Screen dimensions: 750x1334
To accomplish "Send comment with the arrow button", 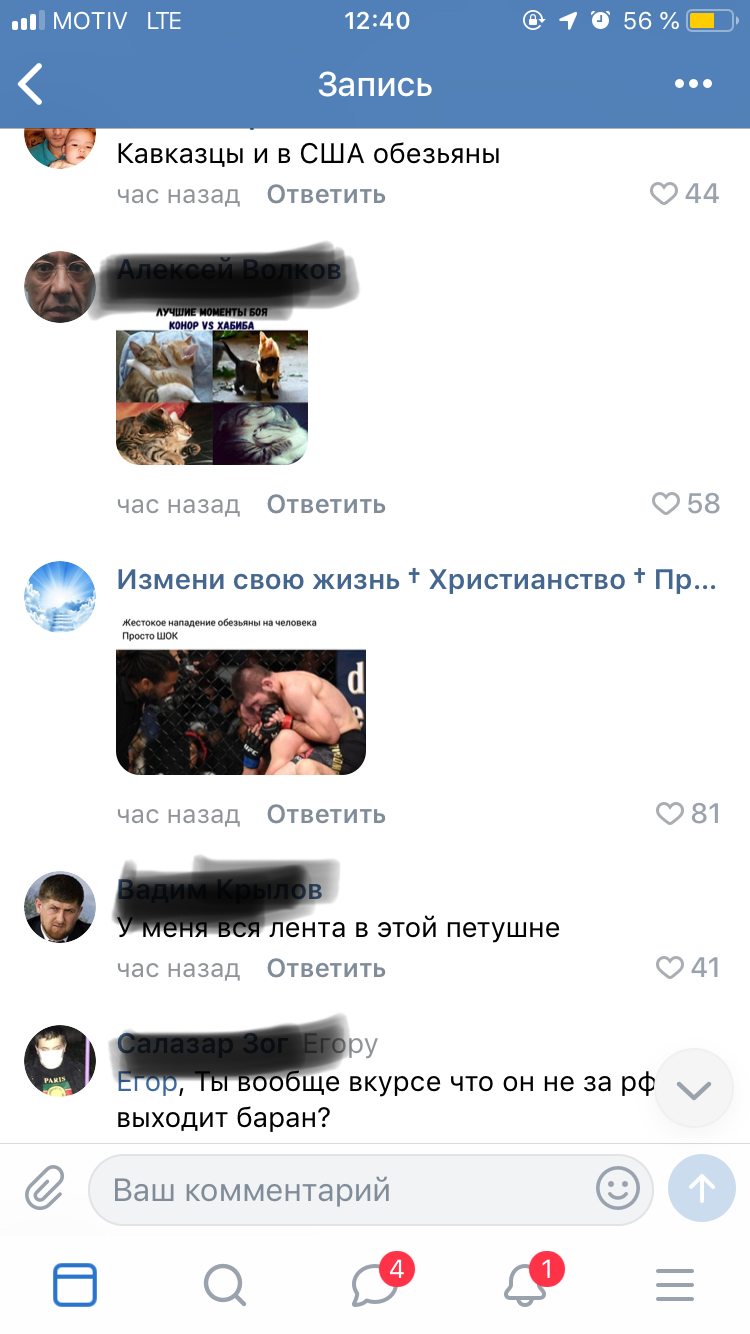I will (701, 1188).
